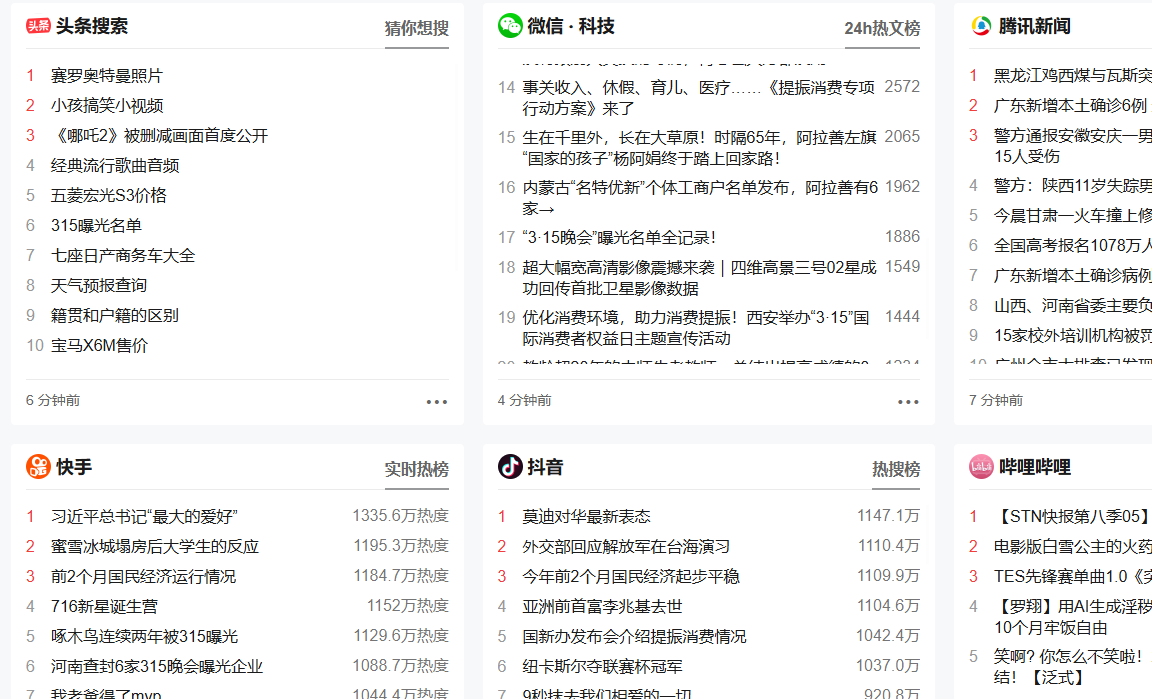The image size is (1152, 699).
Task: Open “3·15晚会”曝光名单全记录 article
Action: (x=619, y=238)
